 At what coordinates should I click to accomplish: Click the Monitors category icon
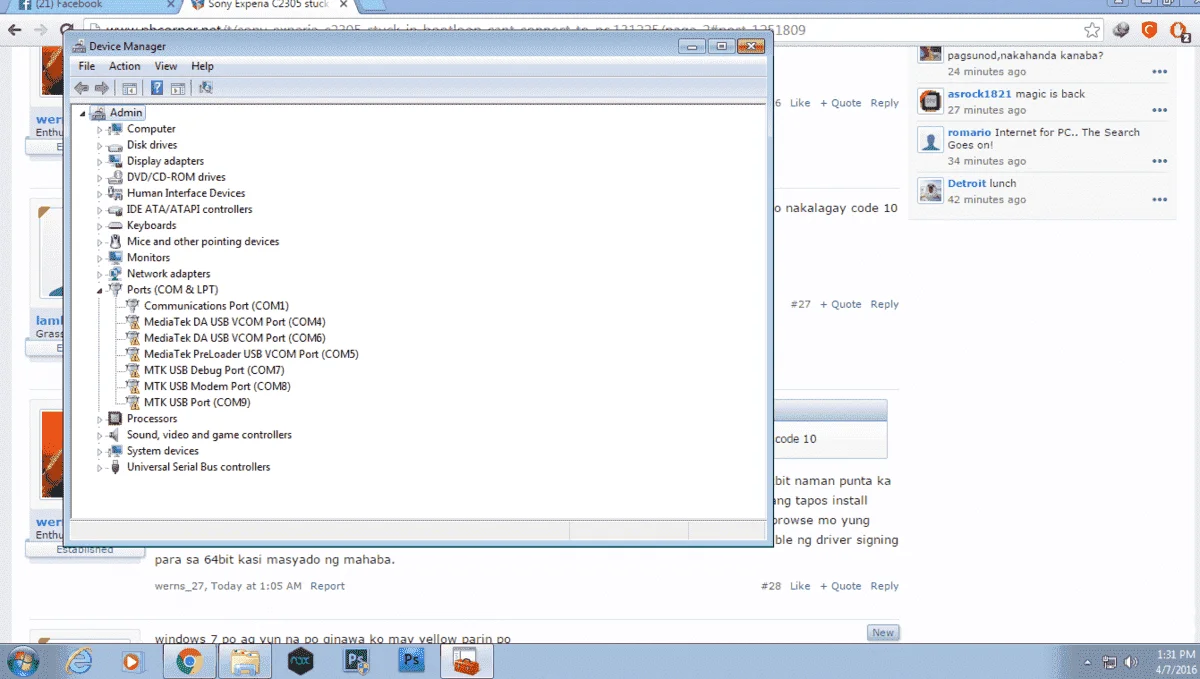(x=115, y=257)
